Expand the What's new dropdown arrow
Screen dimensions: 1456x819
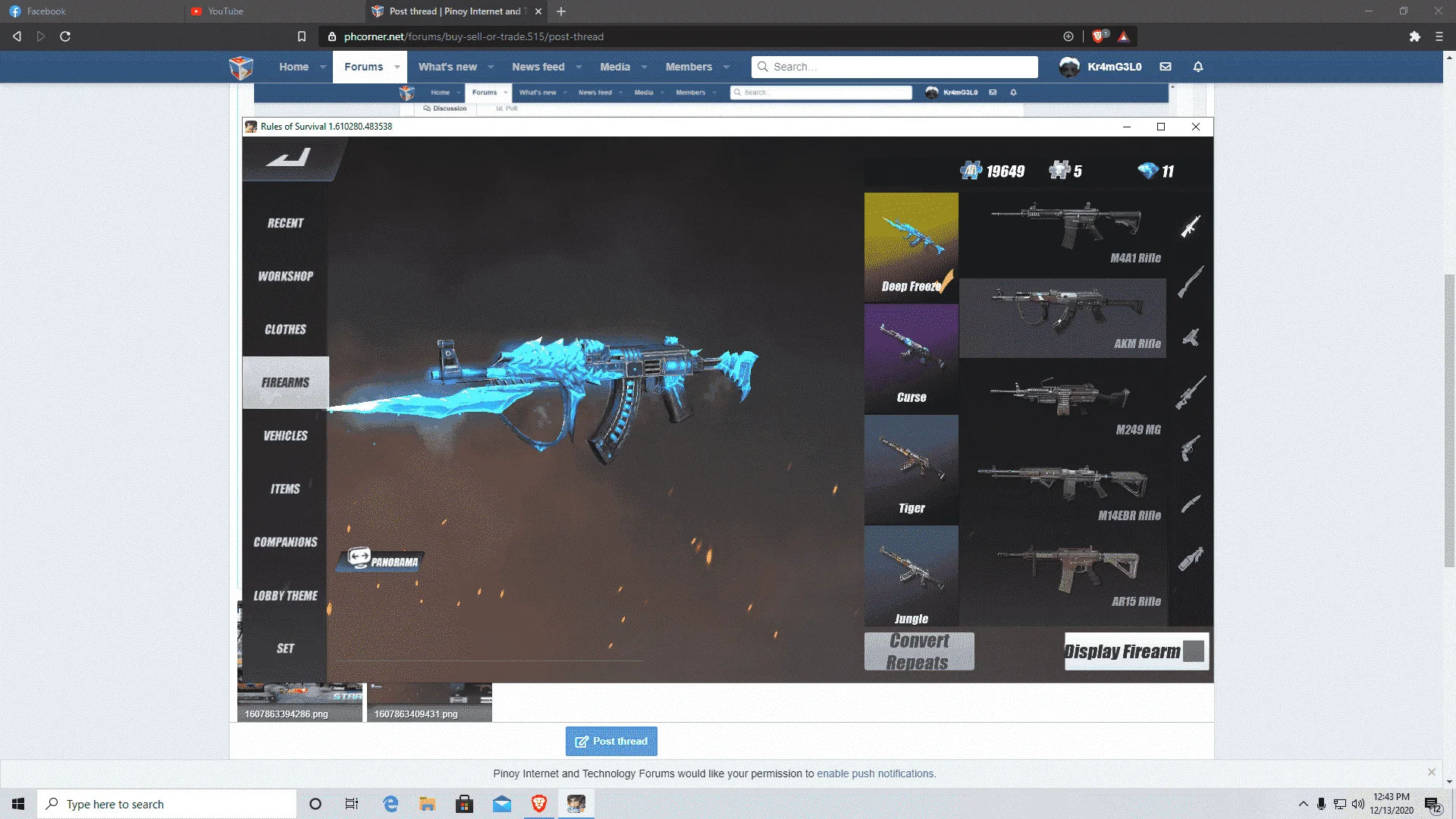point(491,67)
